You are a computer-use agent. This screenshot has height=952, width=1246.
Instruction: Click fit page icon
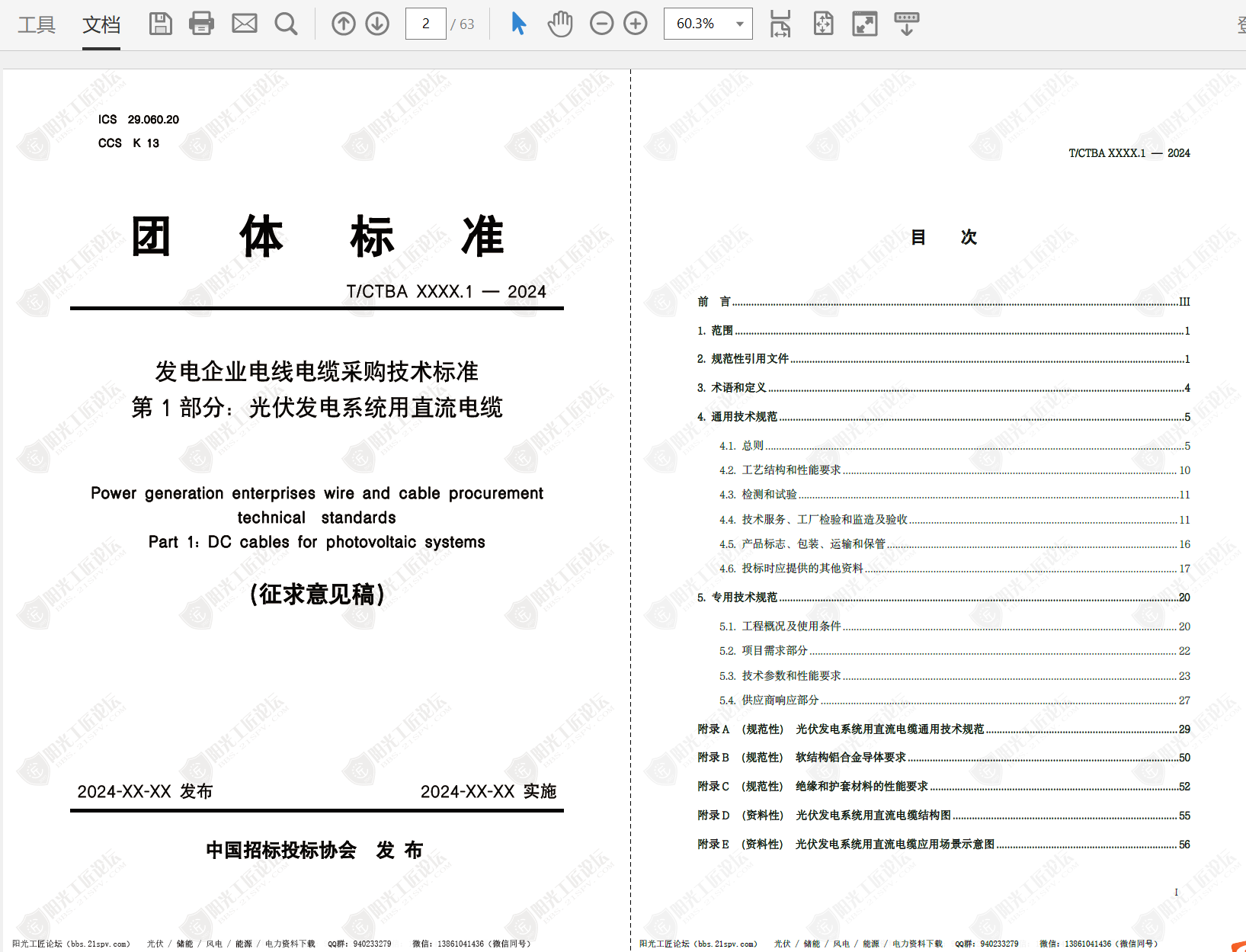click(823, 24)
